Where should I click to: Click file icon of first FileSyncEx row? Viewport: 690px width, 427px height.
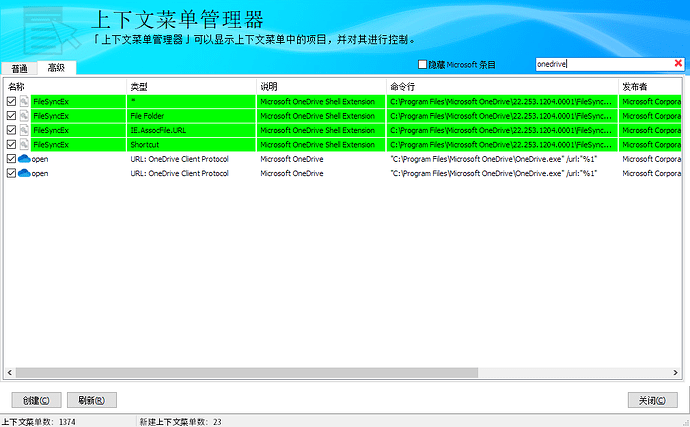click(24, 101)
